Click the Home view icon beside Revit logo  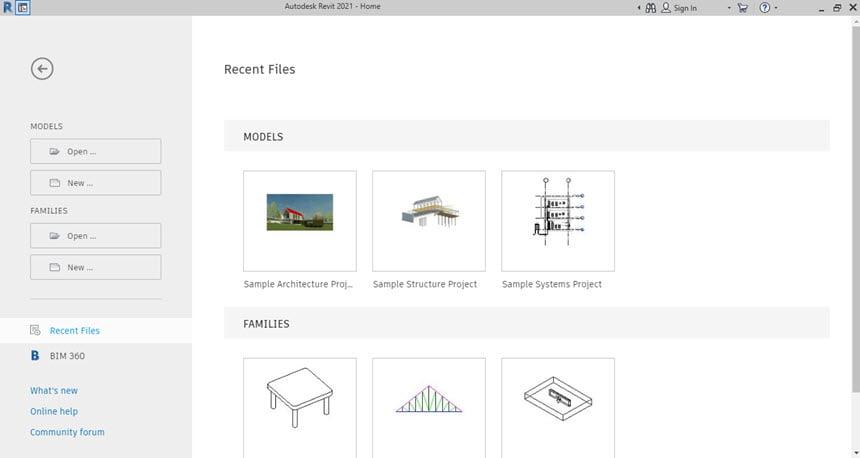tap(22, 8)
